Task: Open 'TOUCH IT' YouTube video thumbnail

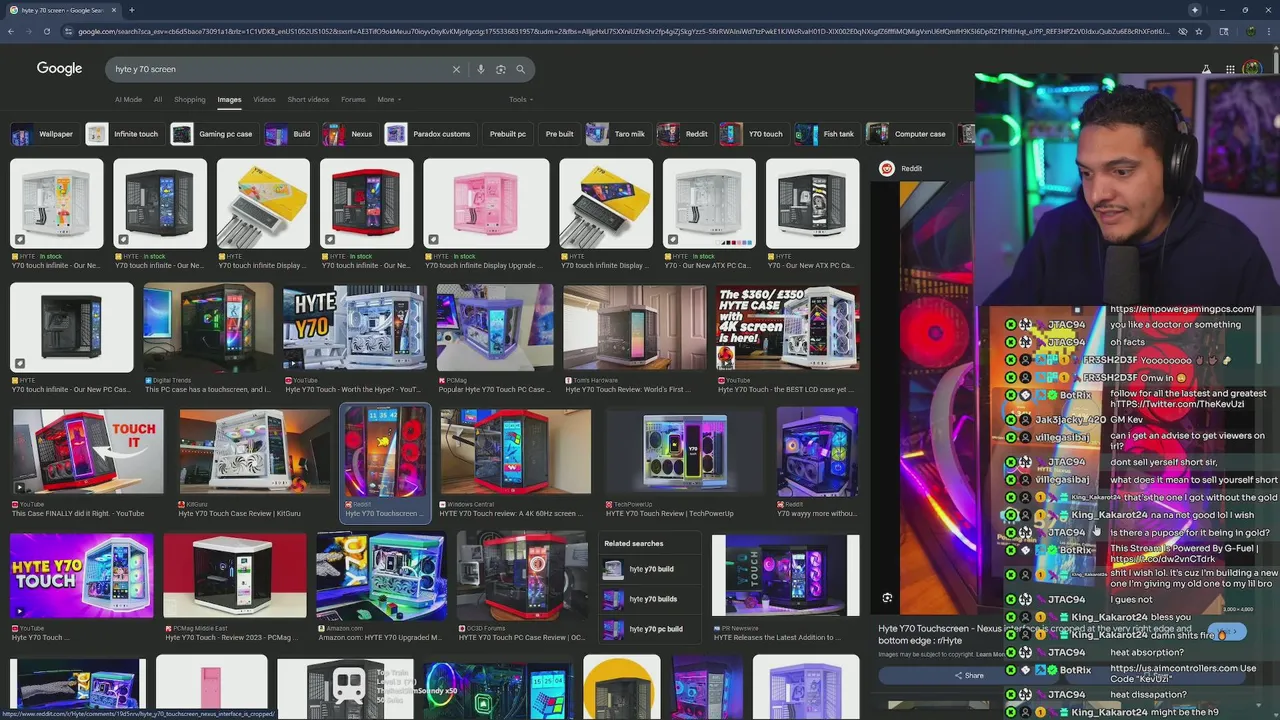Action: (87, 451)
